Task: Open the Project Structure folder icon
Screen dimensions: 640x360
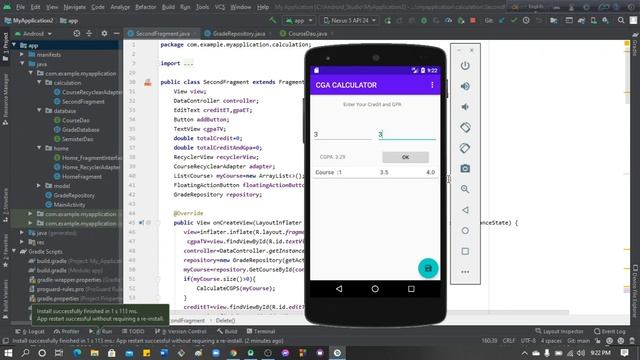Action: [x=553, y=20]
